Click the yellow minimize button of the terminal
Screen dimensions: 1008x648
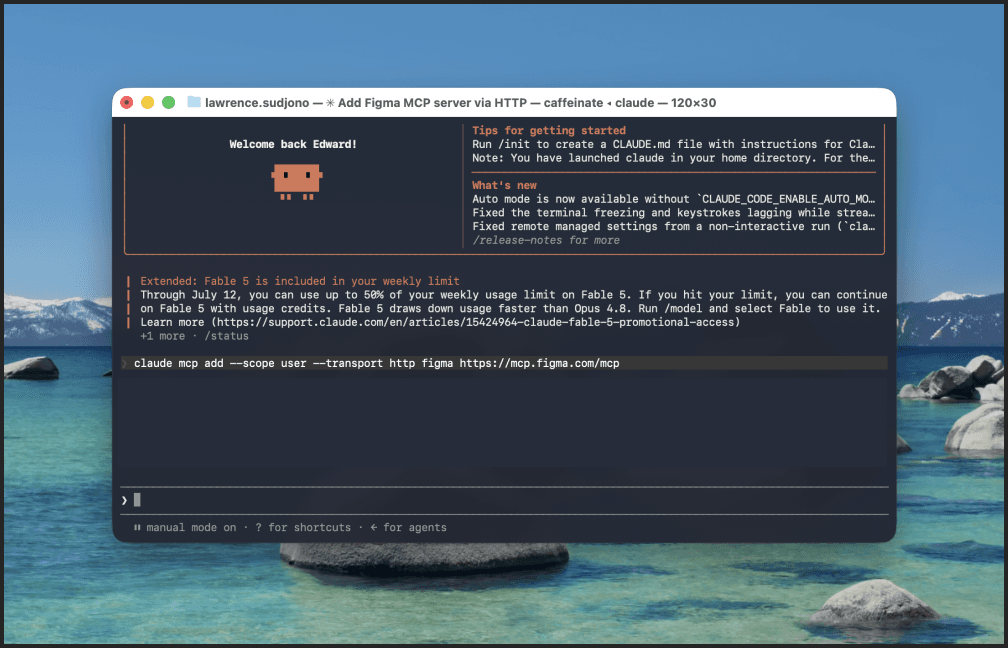click(147, 102)
